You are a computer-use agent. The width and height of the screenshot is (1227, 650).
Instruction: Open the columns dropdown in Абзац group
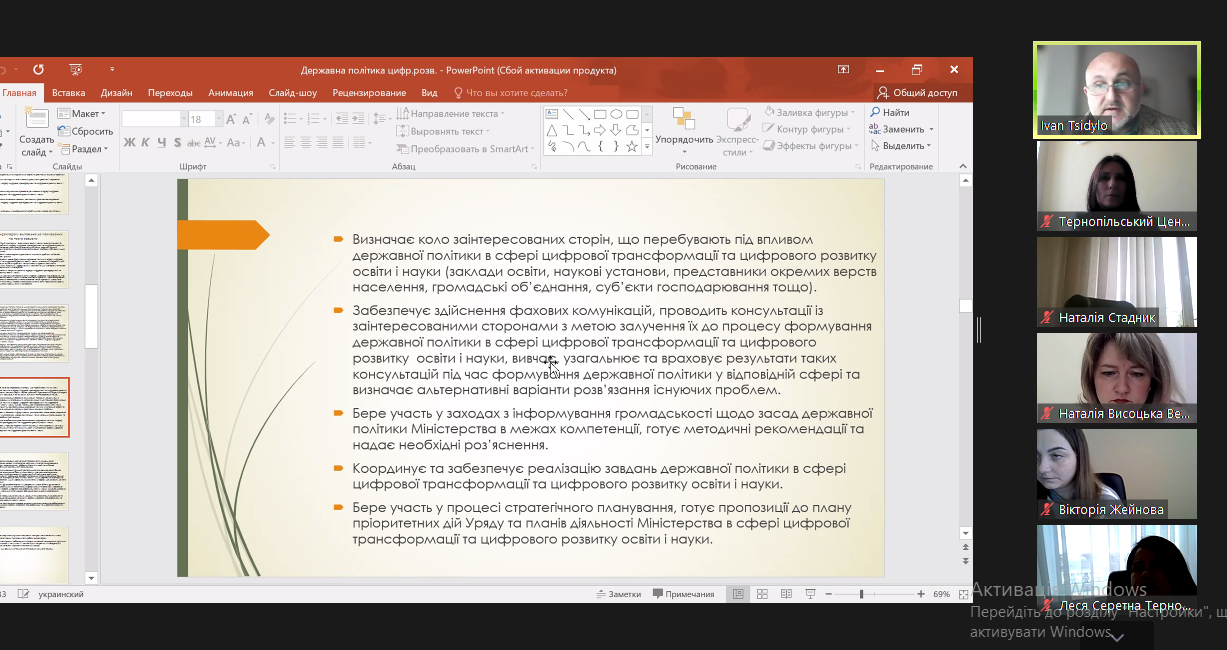click(x=368, y=143)
